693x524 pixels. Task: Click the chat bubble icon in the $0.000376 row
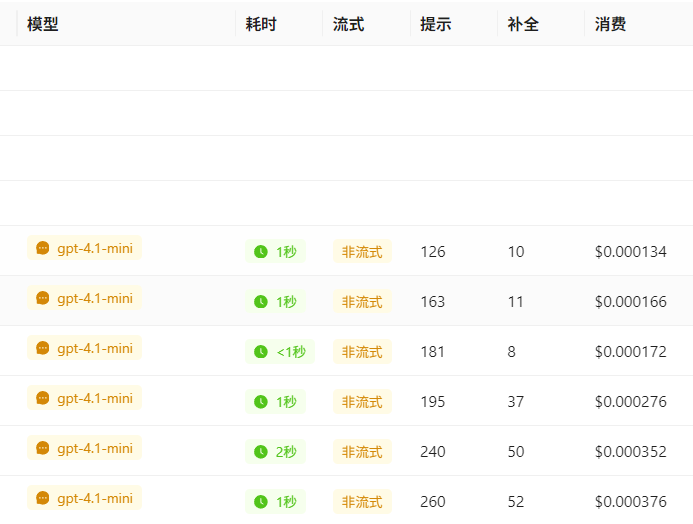coord(42,497)
